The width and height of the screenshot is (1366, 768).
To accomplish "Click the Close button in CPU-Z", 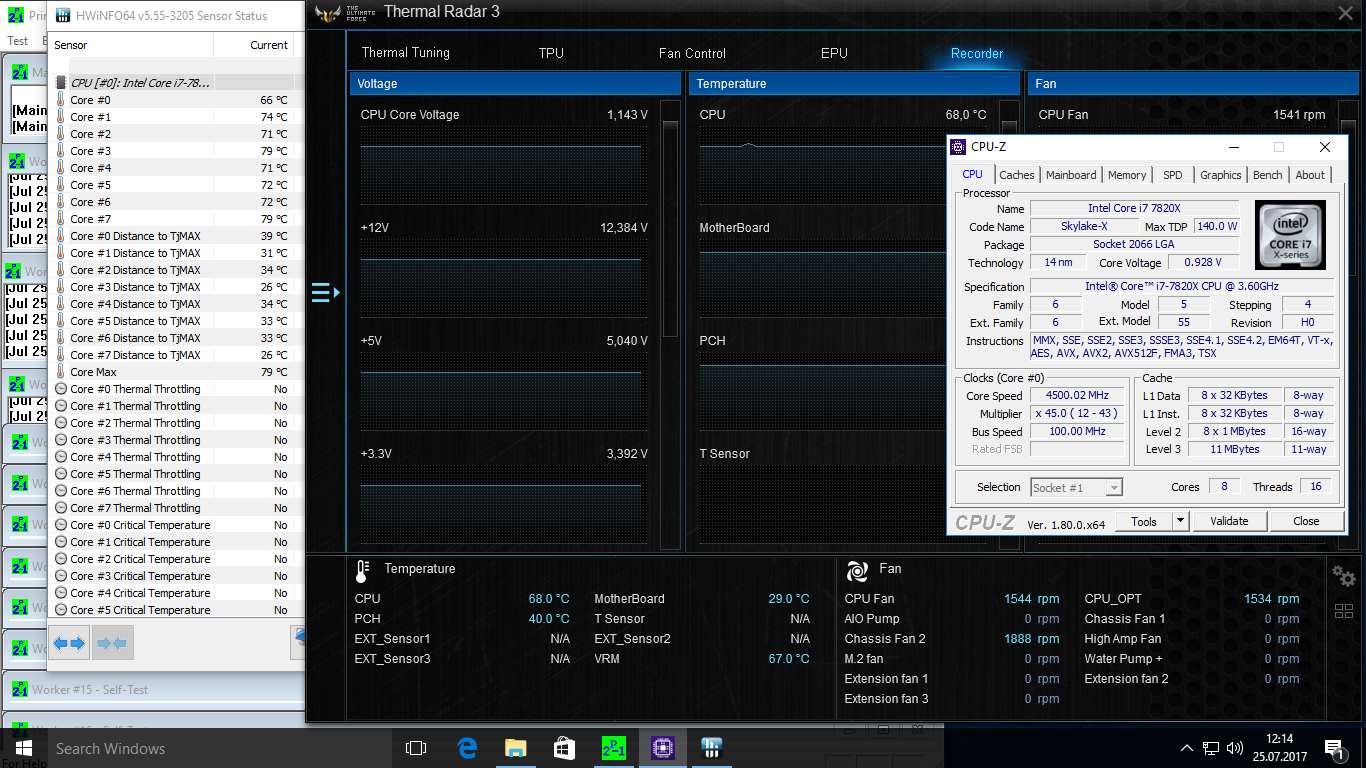I will (x=1306, y=521).
